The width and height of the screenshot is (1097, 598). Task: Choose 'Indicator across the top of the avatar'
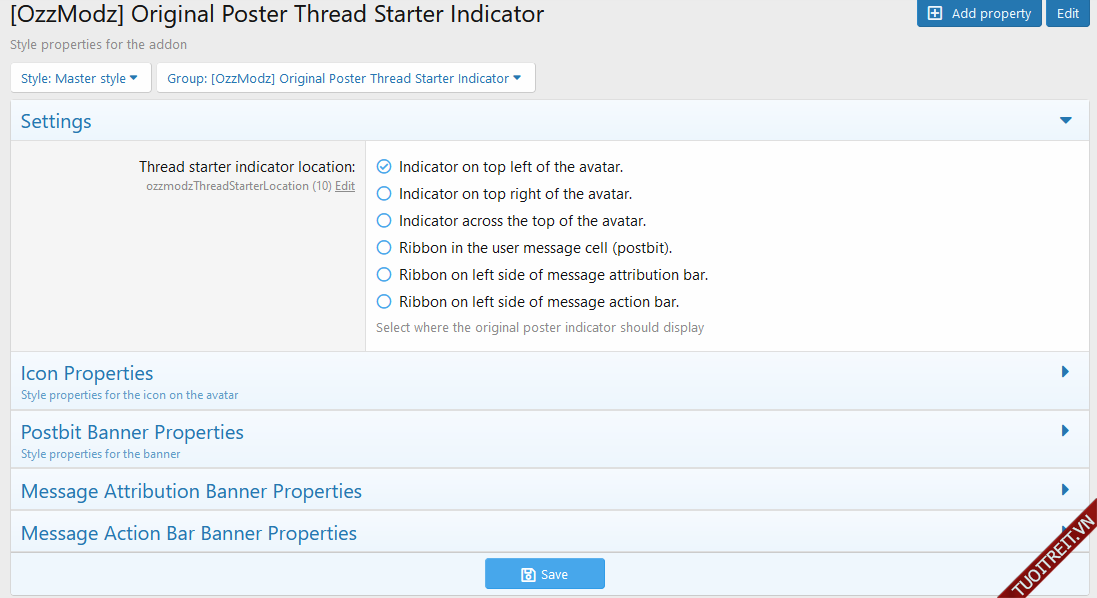(384, 221)
